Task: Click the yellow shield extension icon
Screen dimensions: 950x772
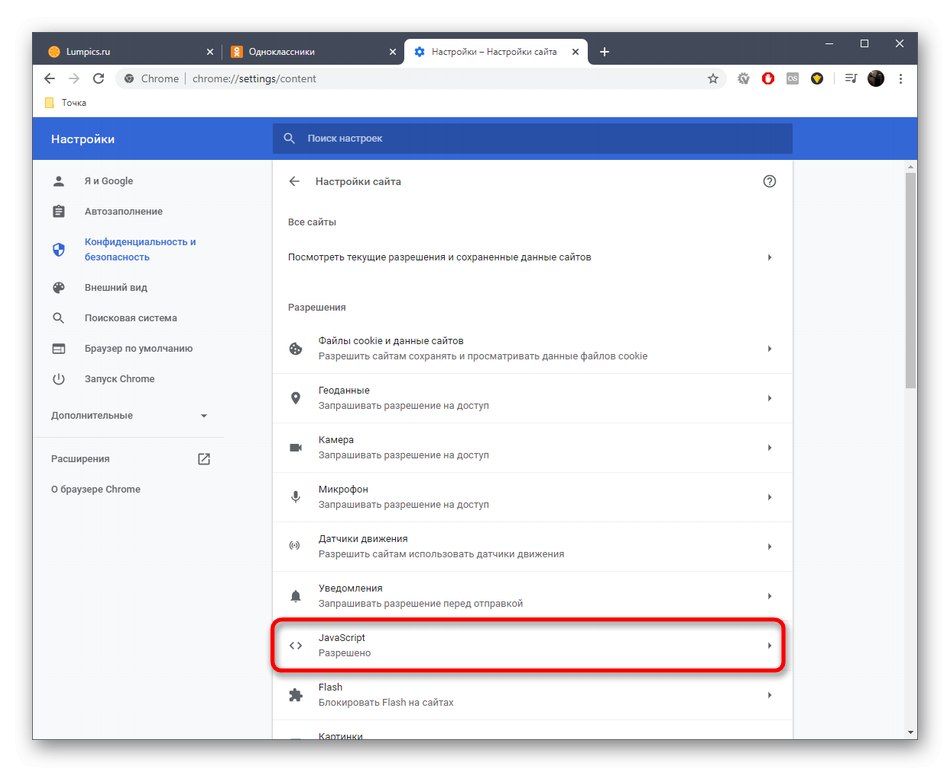Action: click(x=817, y=78)
